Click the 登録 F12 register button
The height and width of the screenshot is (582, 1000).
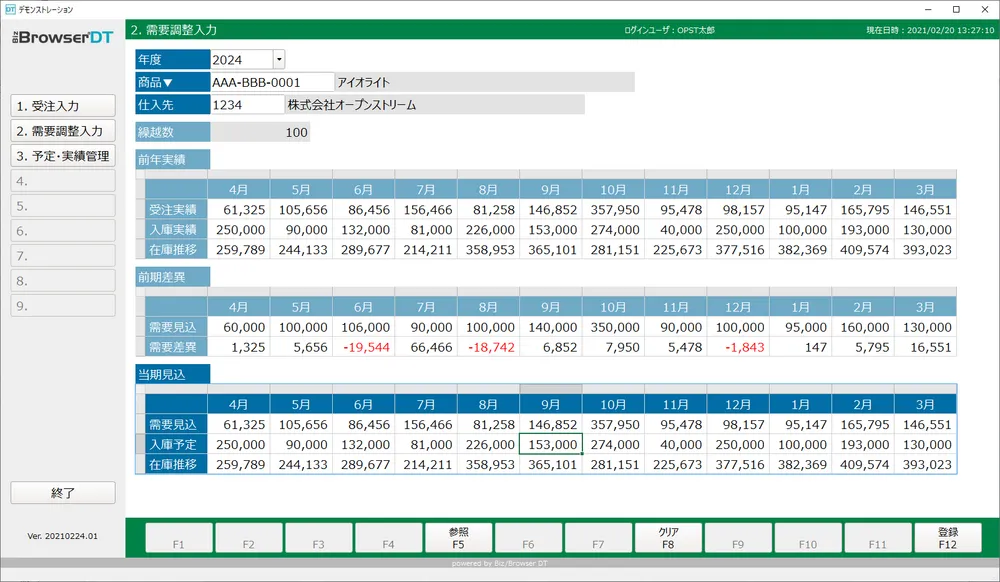pyautogui.click(x=948, y=539)
